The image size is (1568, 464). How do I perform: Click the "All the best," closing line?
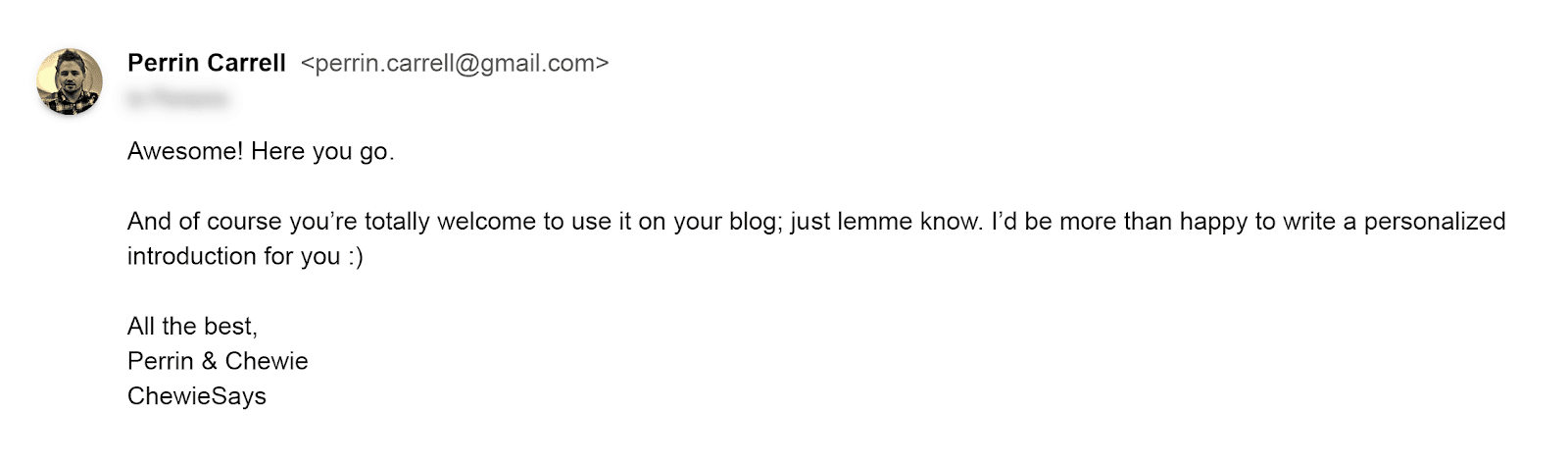click(192, 326)
